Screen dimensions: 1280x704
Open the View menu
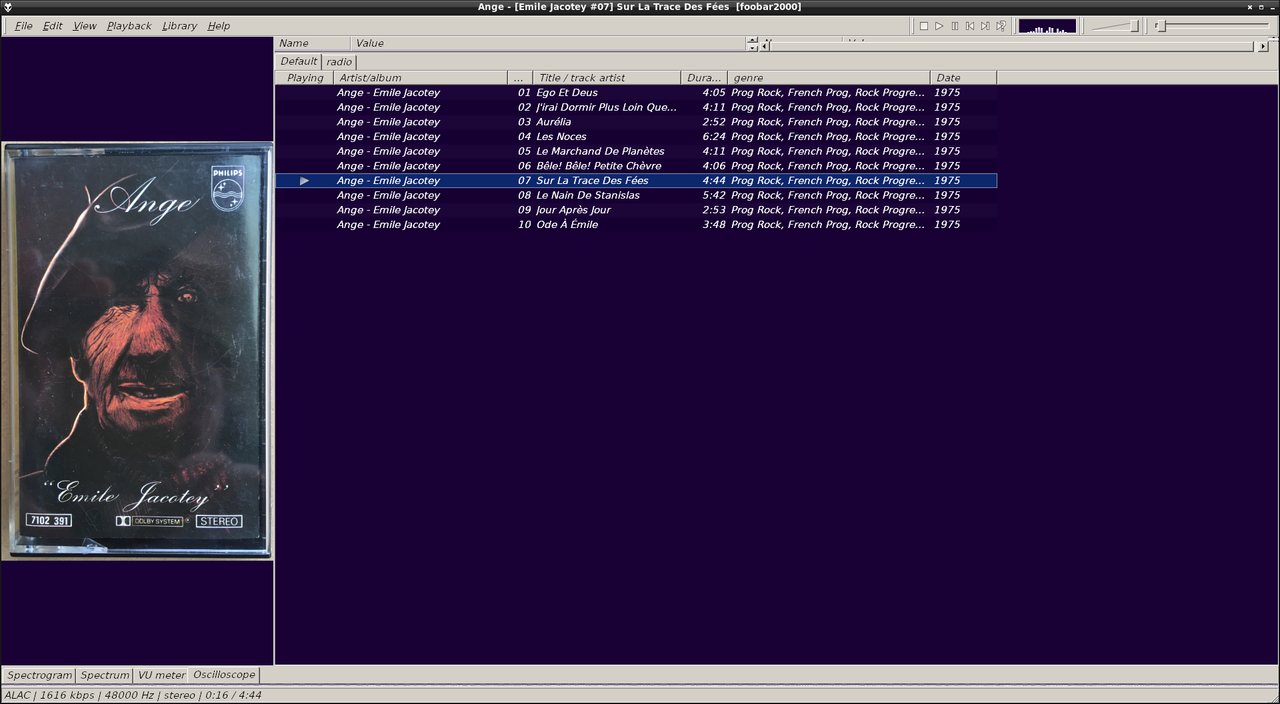[x=85, y=26]
